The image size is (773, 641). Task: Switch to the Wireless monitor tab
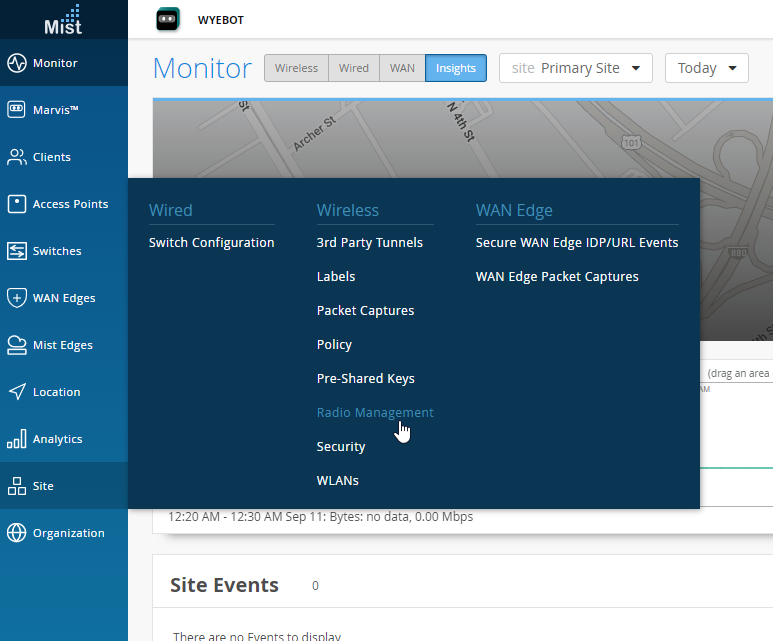296,68
